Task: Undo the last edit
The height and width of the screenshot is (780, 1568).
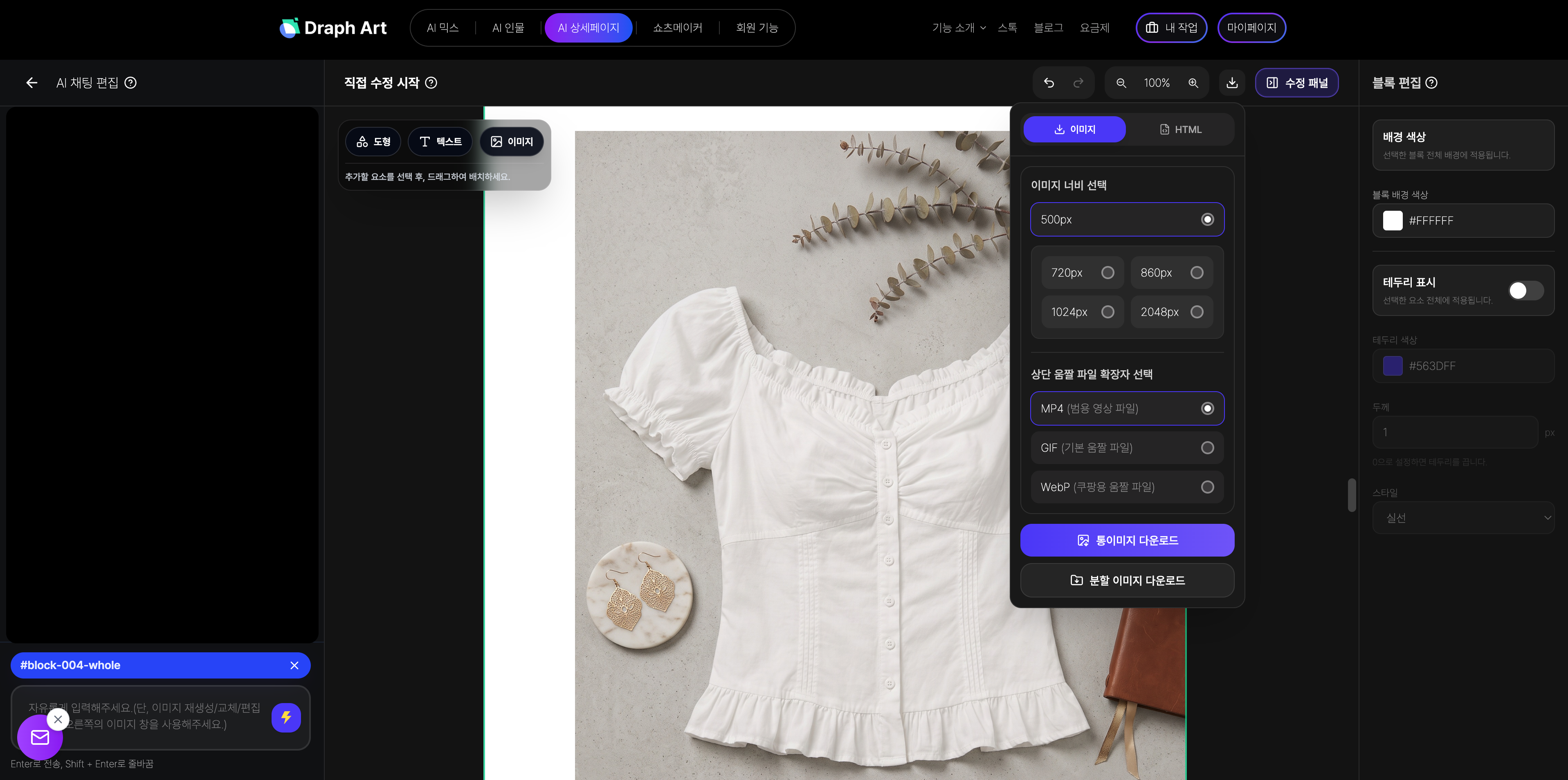Action: pos(1049,83)
